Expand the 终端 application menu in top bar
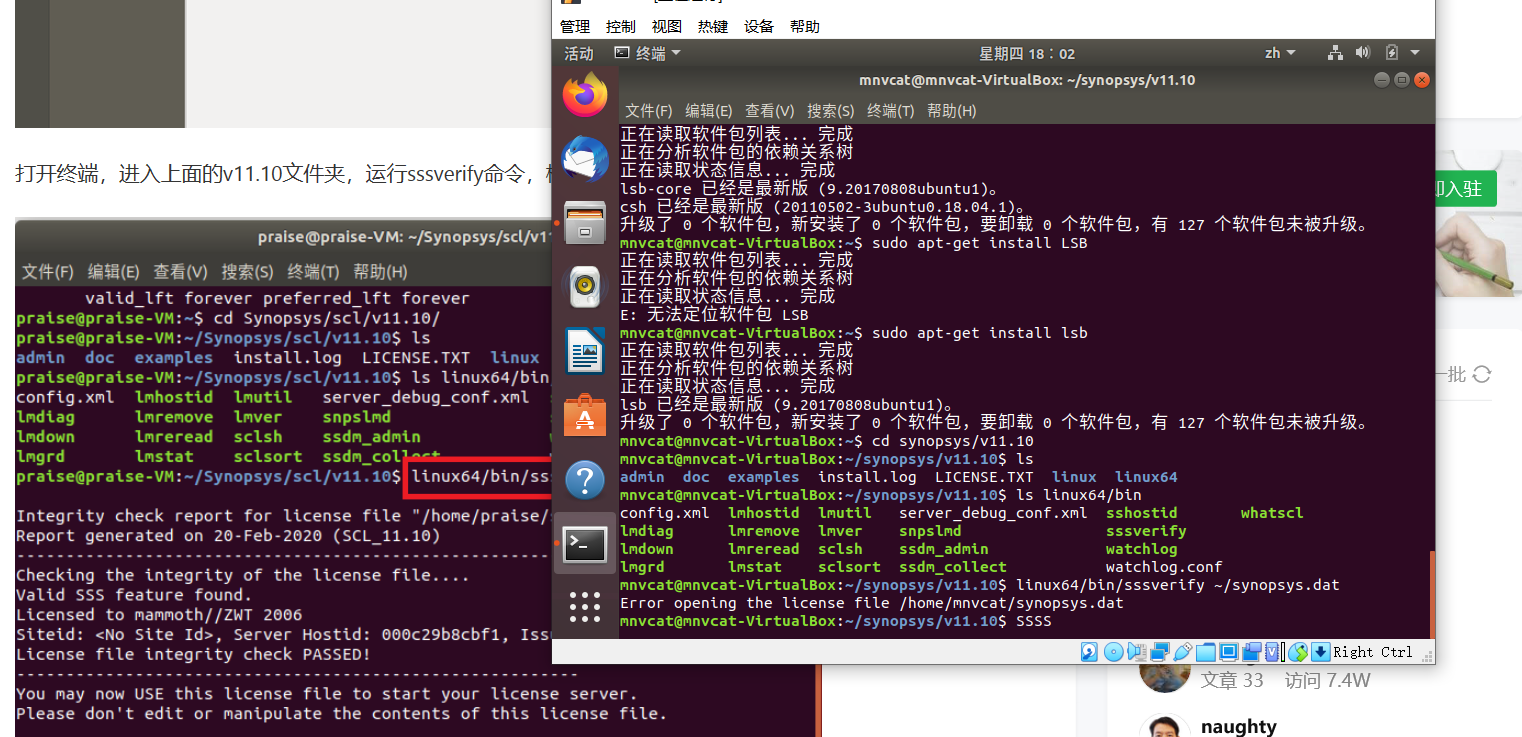The width and height of the screenshot is (1522, 737). (647, 53)
